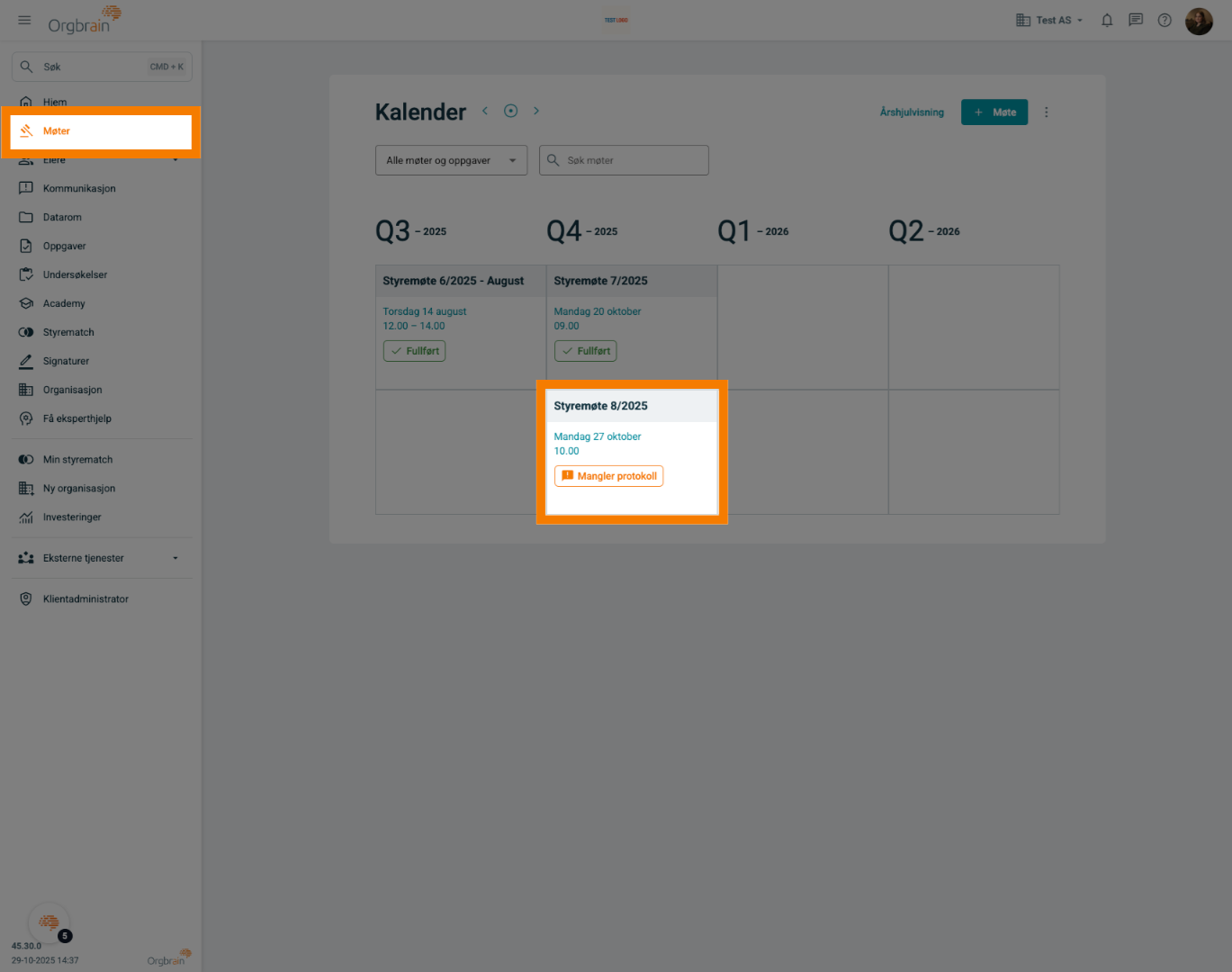Open the notifications bell
The image size is (1232, 972).
1107,20
